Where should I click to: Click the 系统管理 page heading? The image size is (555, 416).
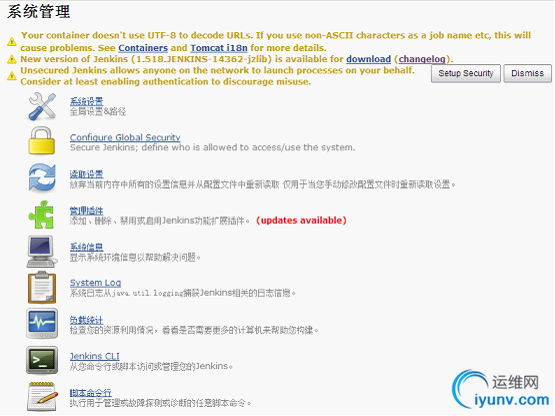[39, 12]
